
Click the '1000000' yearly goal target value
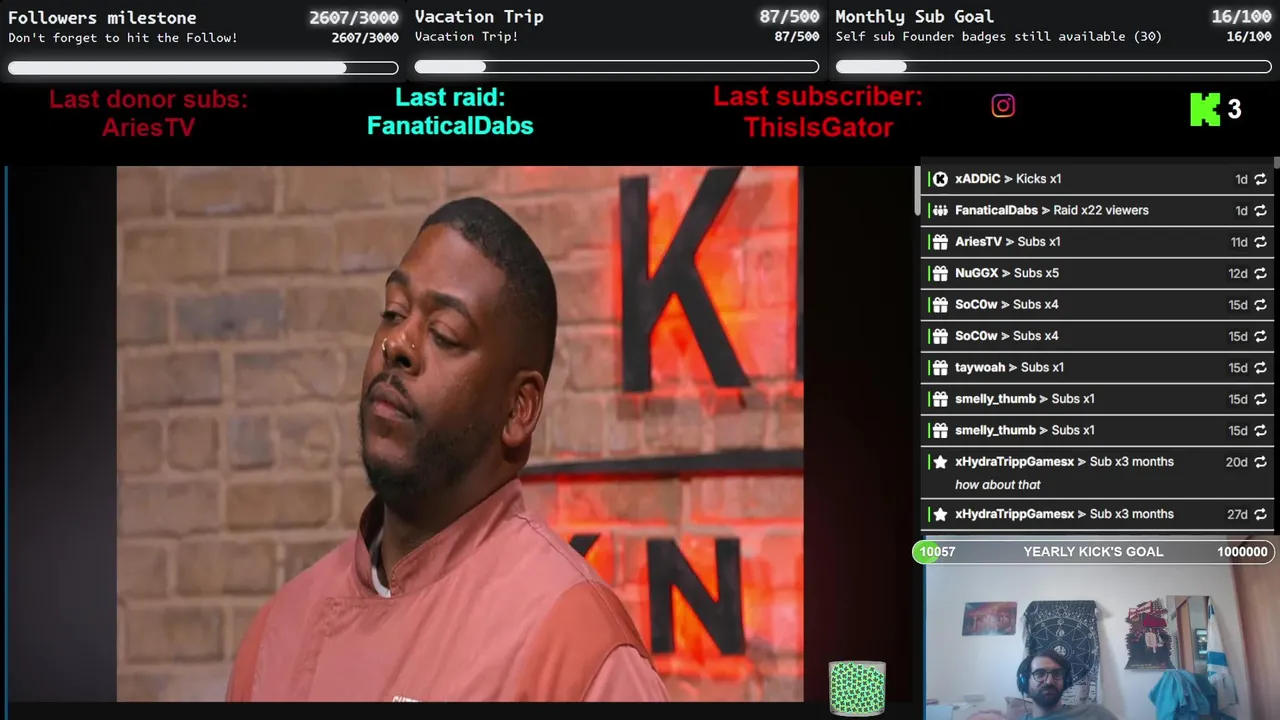pyautogui.click(x=1242, y=552)
